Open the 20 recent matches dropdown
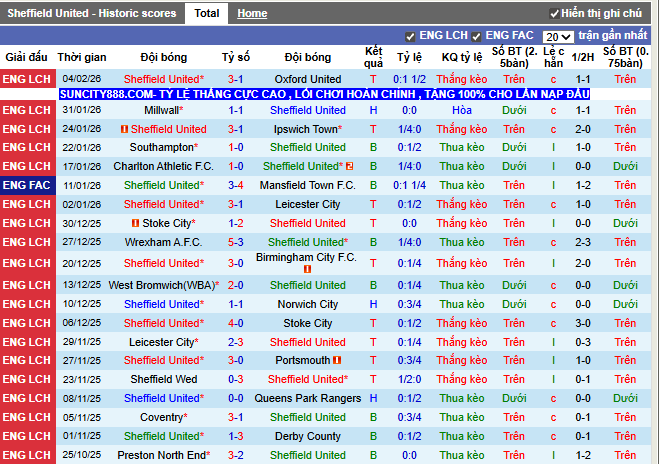Image resolution: width=659 pixels, height=464 pixels. 558,37
